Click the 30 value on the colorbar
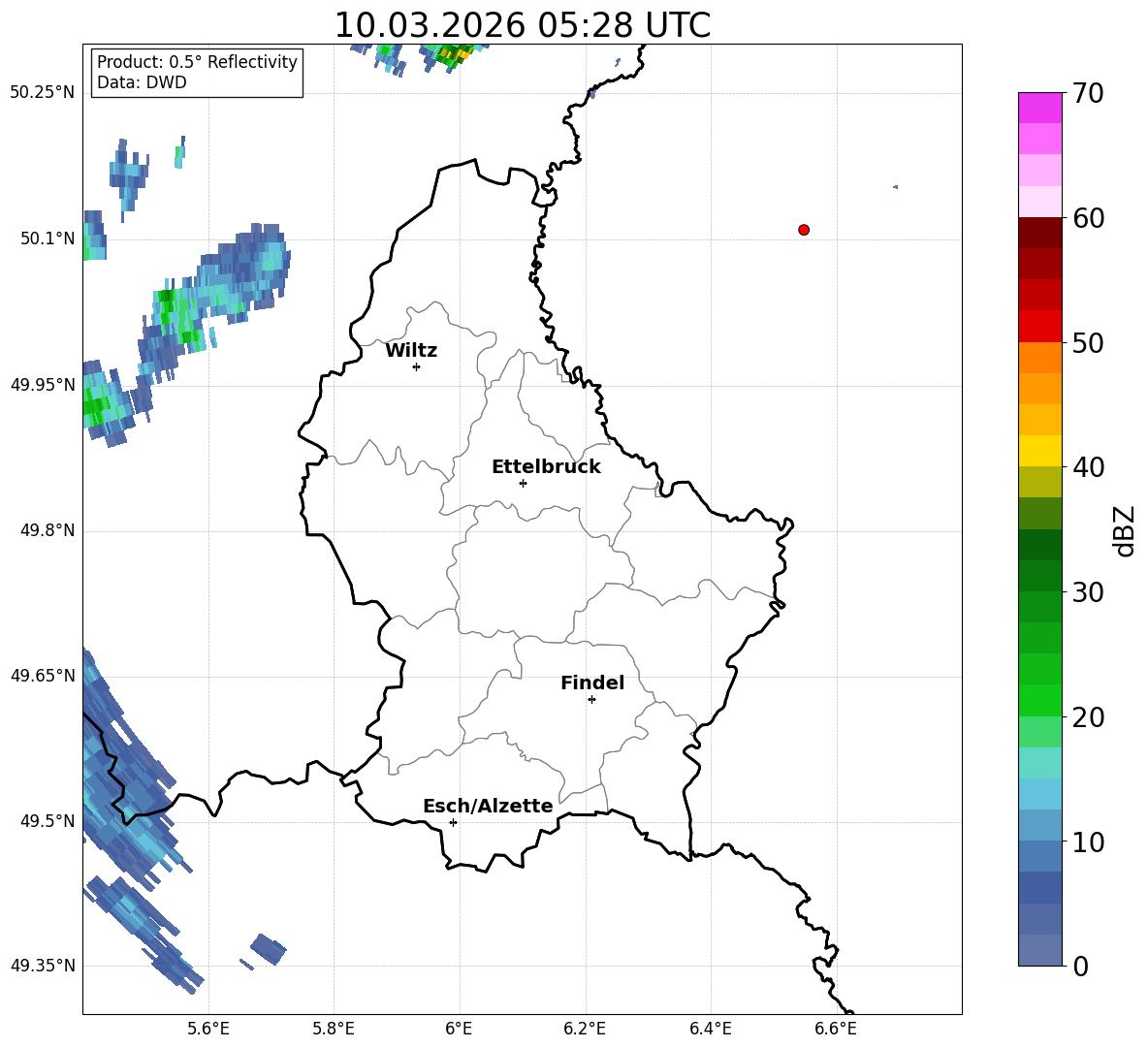Screen dimensions: 1148x1048 tap(1088, 591)
